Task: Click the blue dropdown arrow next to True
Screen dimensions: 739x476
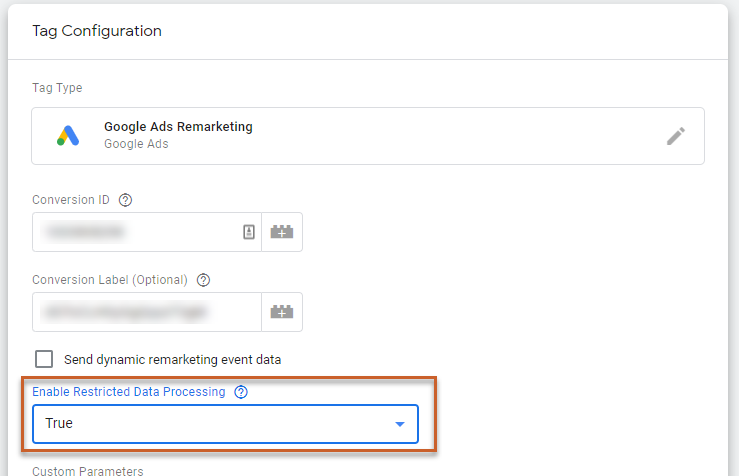Action: pos(400,424)
